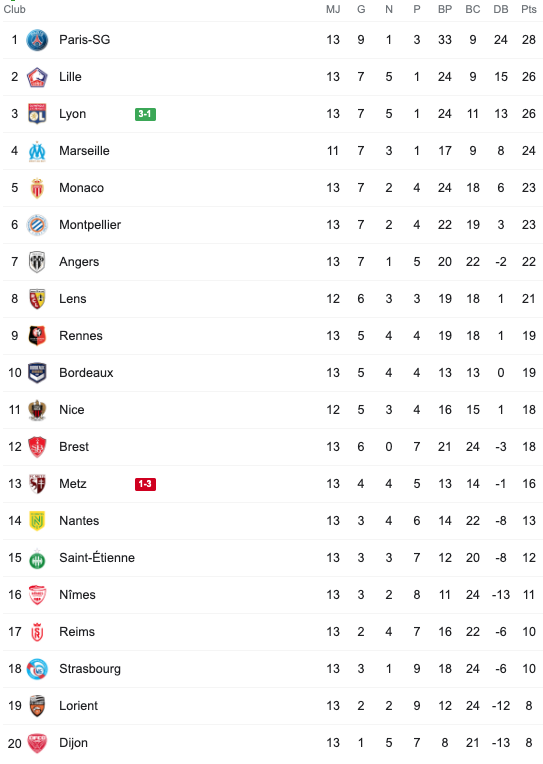Click the Paris-SG club crest
The width and height of the screenshot is (543, 764).
click(x=37, y=40)
